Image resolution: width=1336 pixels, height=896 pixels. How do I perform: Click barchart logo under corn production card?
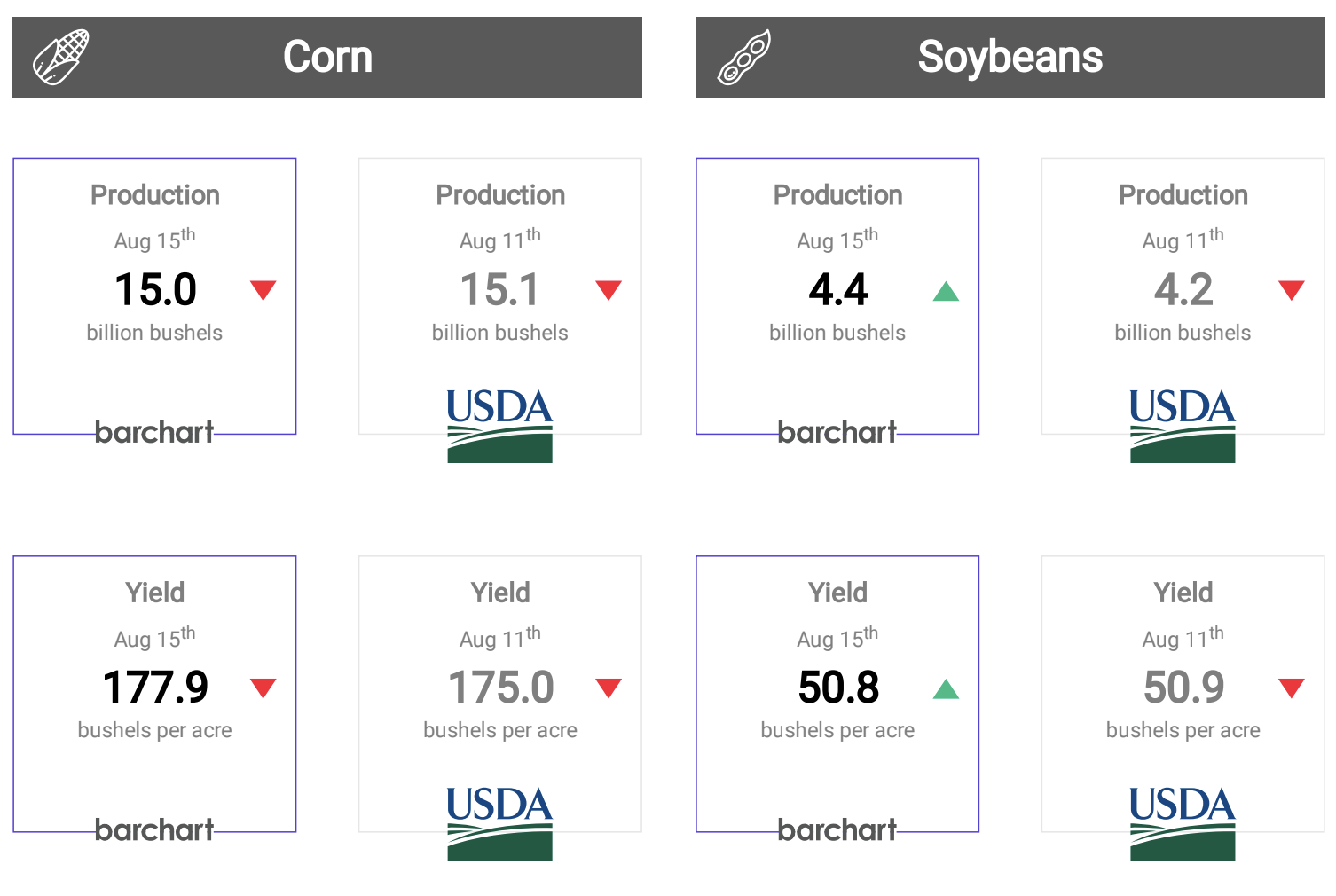click(x=154, y=432)
